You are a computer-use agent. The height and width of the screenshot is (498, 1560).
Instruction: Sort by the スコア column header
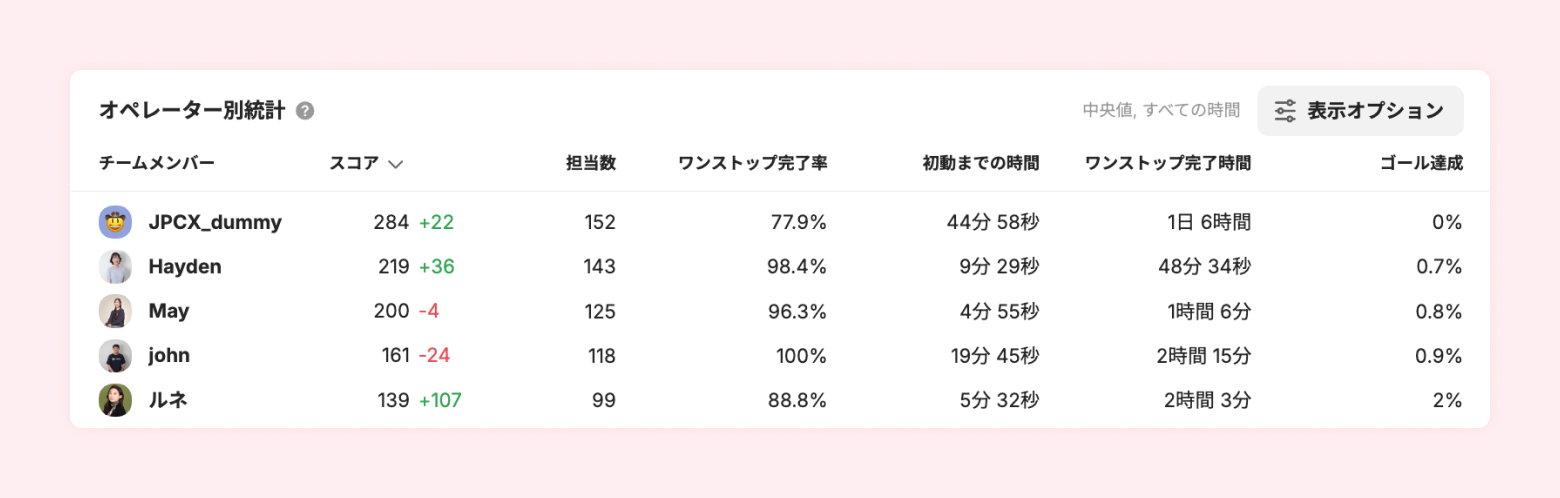point(354,163)
